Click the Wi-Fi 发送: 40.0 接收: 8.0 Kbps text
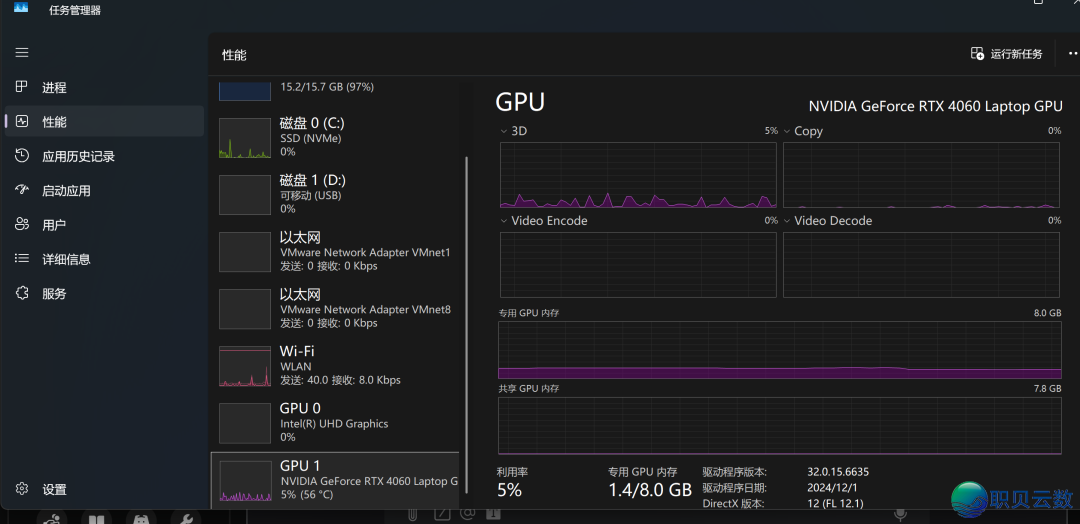 click(340, 380)
